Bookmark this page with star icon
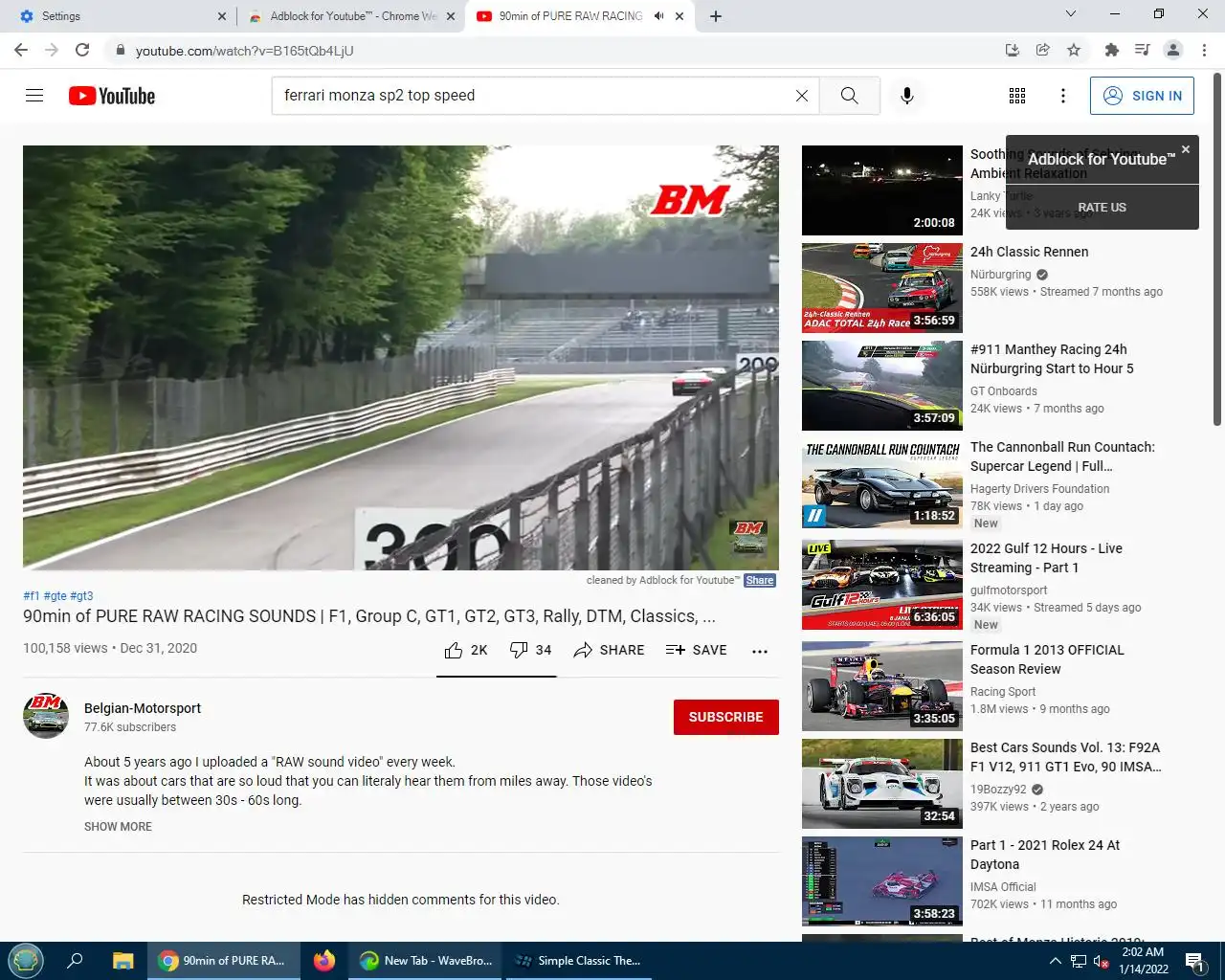 pyautogui.click(x=1074, y=50)
